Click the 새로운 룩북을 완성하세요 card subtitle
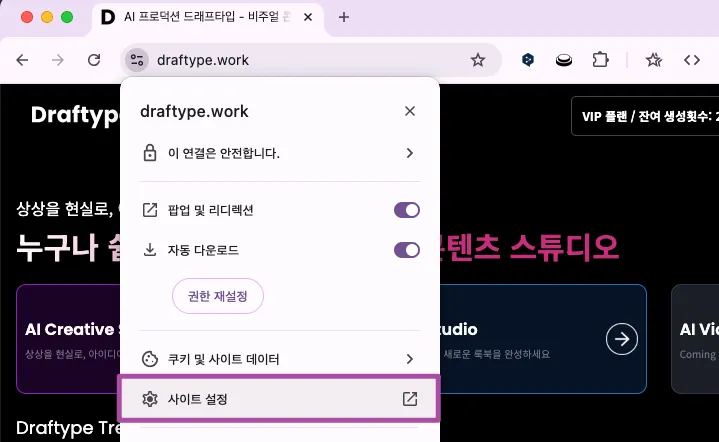719x442 pixels. click(x=497, y=354)
